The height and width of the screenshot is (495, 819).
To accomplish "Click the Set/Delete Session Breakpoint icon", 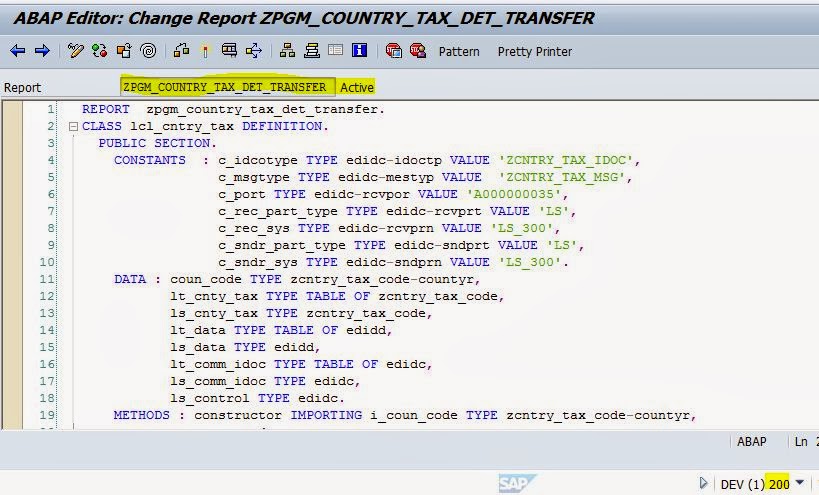I will [x=393, y=51].
